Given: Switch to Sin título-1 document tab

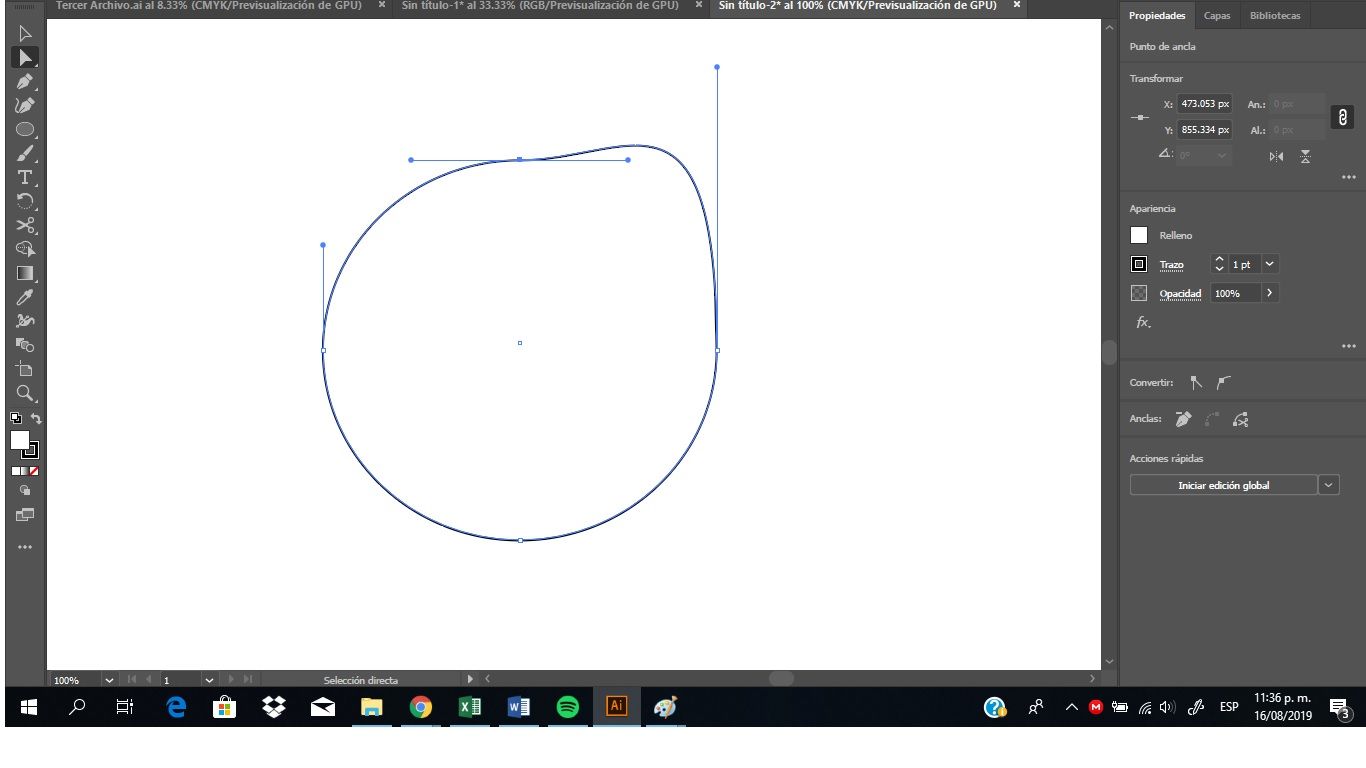Looking at the screenshot, I should click(x=539, y=6).
